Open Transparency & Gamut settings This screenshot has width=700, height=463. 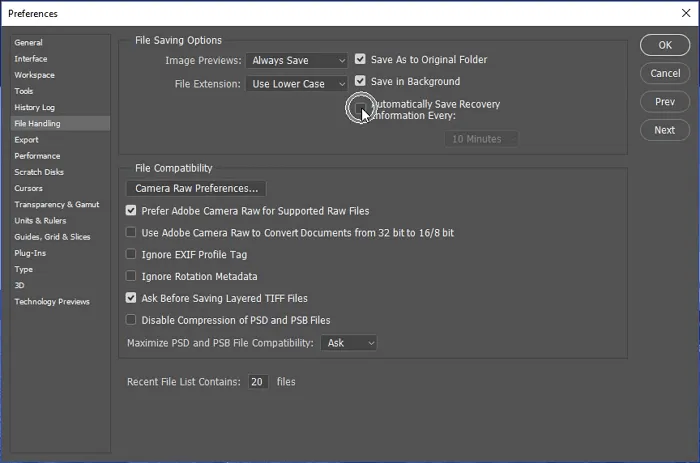tap(56, 204)
